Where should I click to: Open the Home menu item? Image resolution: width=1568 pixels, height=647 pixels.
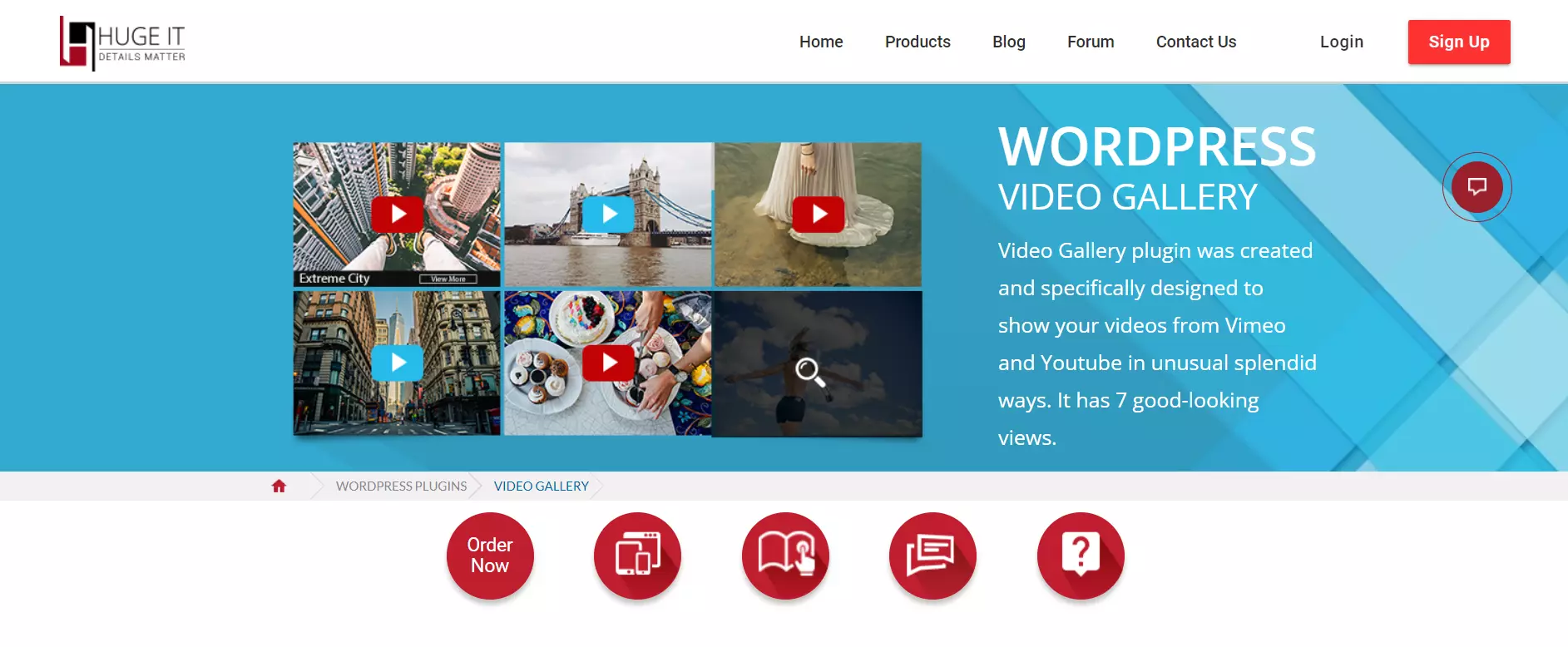pos(821,42)
